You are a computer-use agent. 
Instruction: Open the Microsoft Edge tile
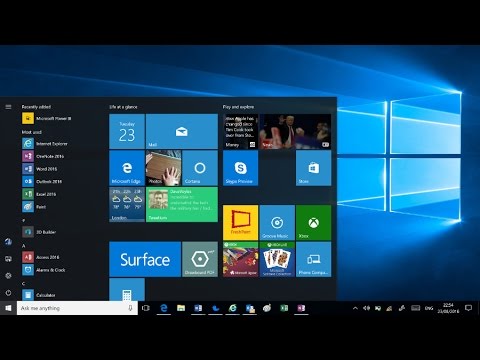[x=127, y=168]
